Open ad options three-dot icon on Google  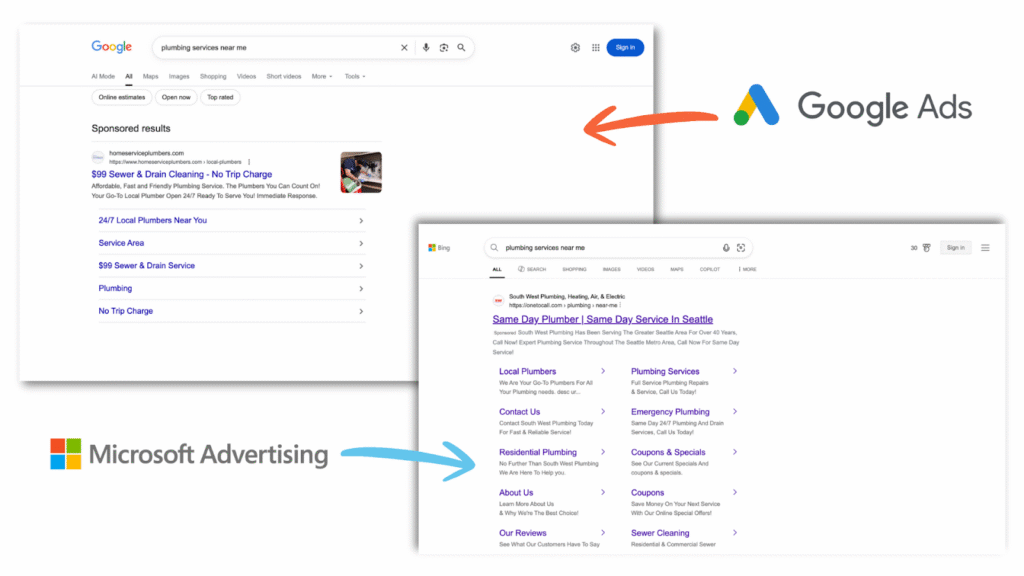[249, 162]
